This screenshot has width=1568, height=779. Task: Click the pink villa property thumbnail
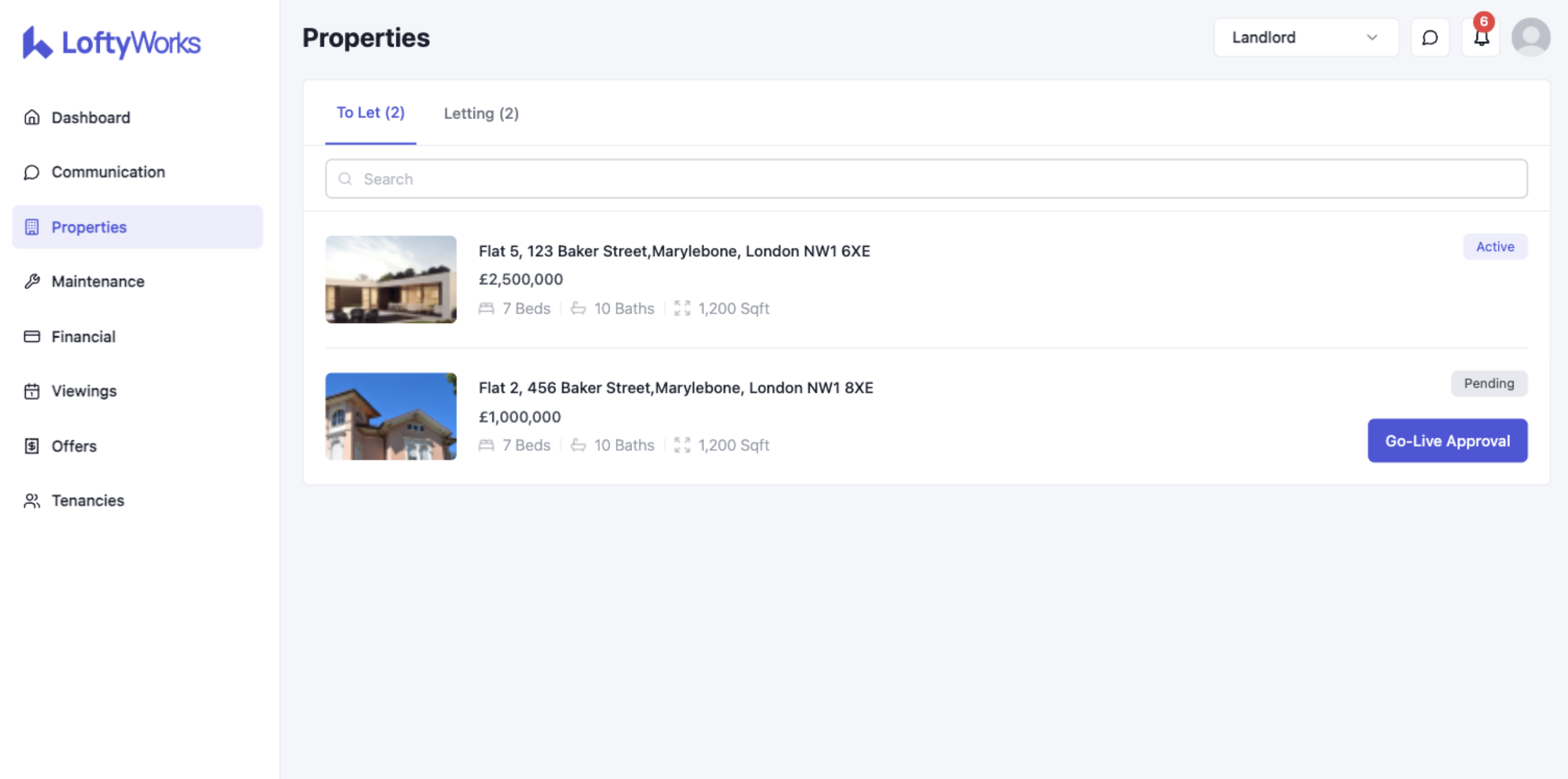tap(391, 416)
